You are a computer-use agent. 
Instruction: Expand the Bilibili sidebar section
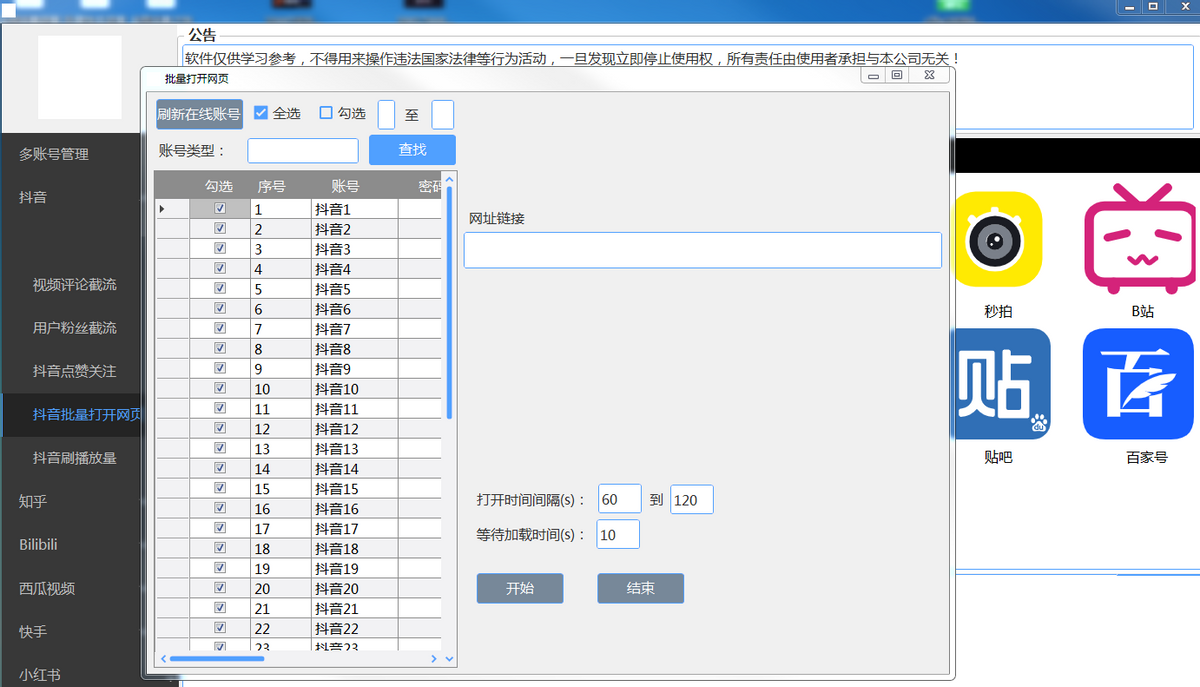pos(38,545)
